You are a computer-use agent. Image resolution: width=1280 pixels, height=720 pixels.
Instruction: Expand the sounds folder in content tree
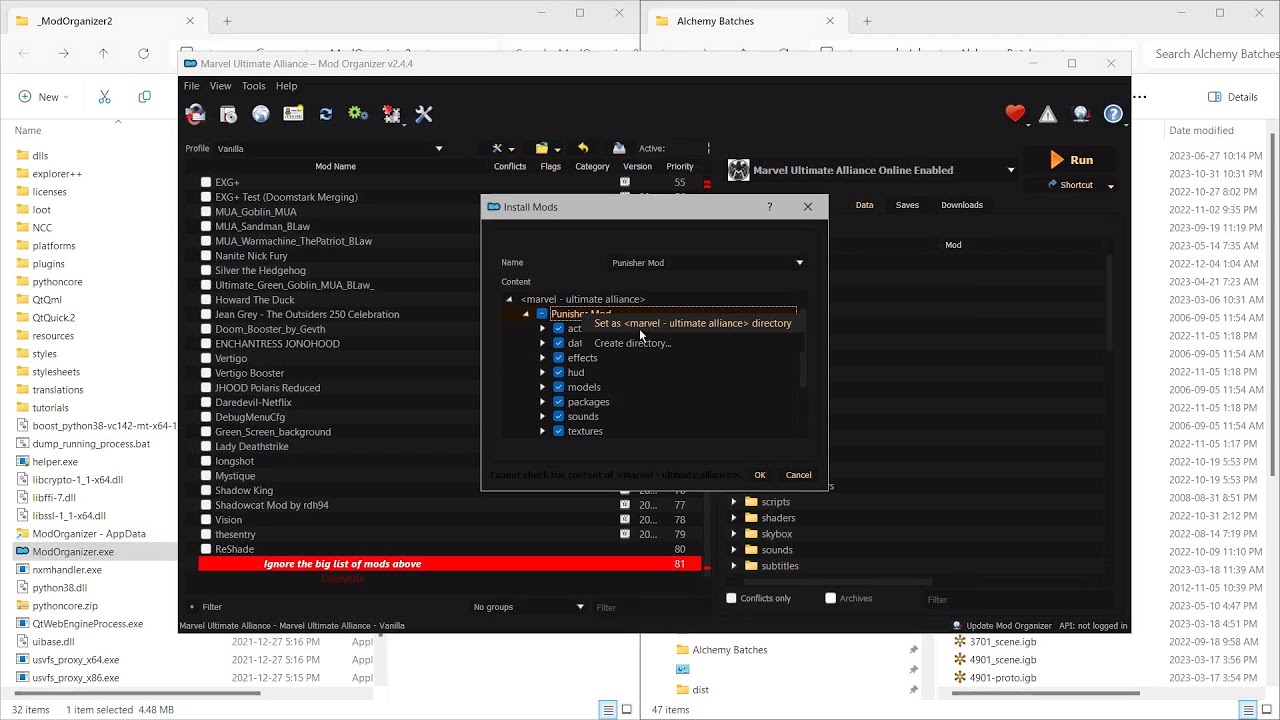543,417
